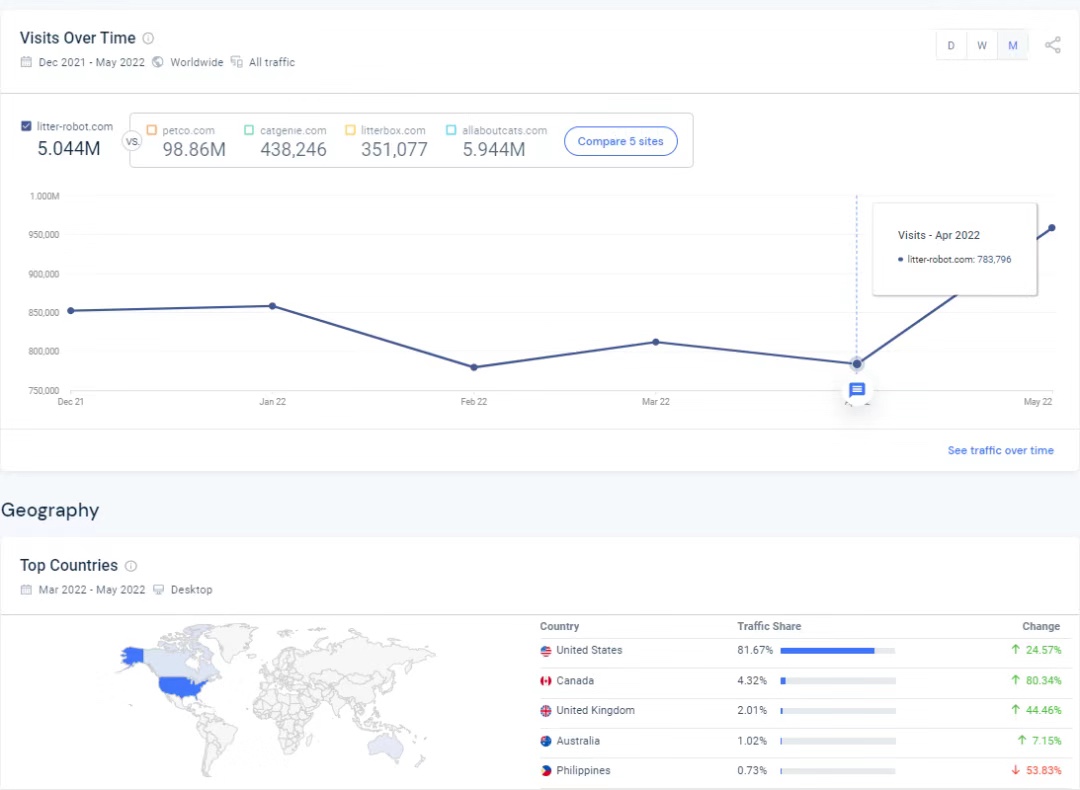Click the Compare 5 sites button
The width and height of the screenshot is (1080, 790).
point(620,141)
